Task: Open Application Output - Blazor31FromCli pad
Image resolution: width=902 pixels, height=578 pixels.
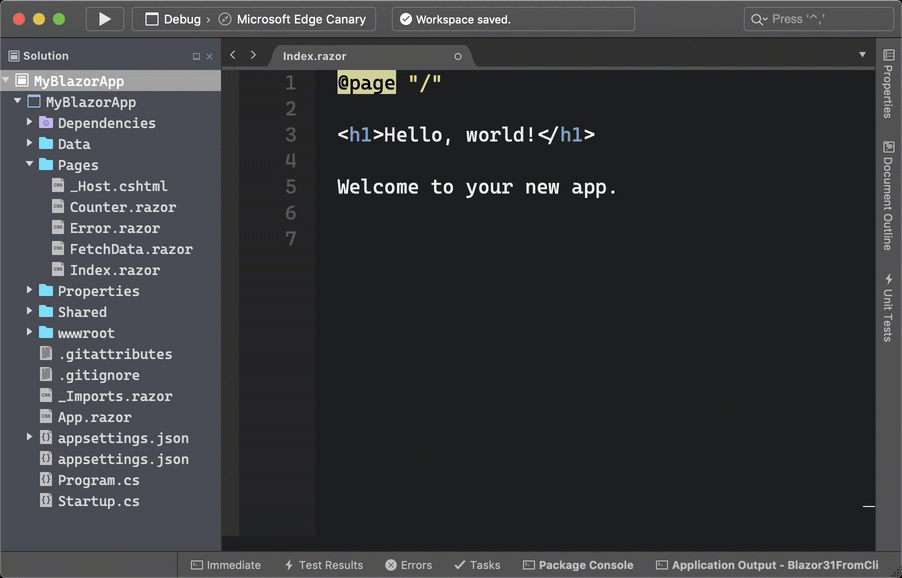Action: 767,565
